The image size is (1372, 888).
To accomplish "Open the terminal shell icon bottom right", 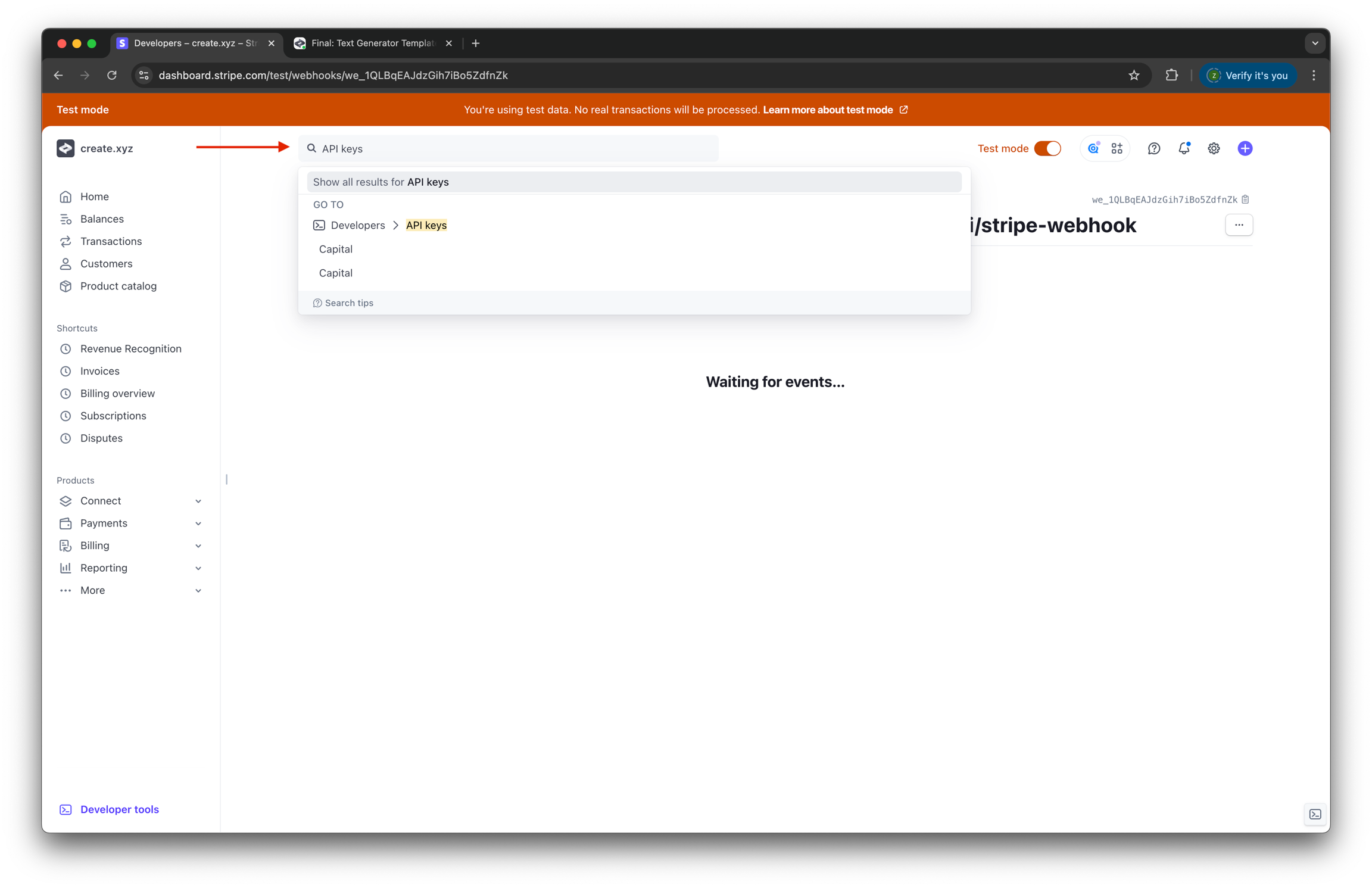I will (1315, 814).
